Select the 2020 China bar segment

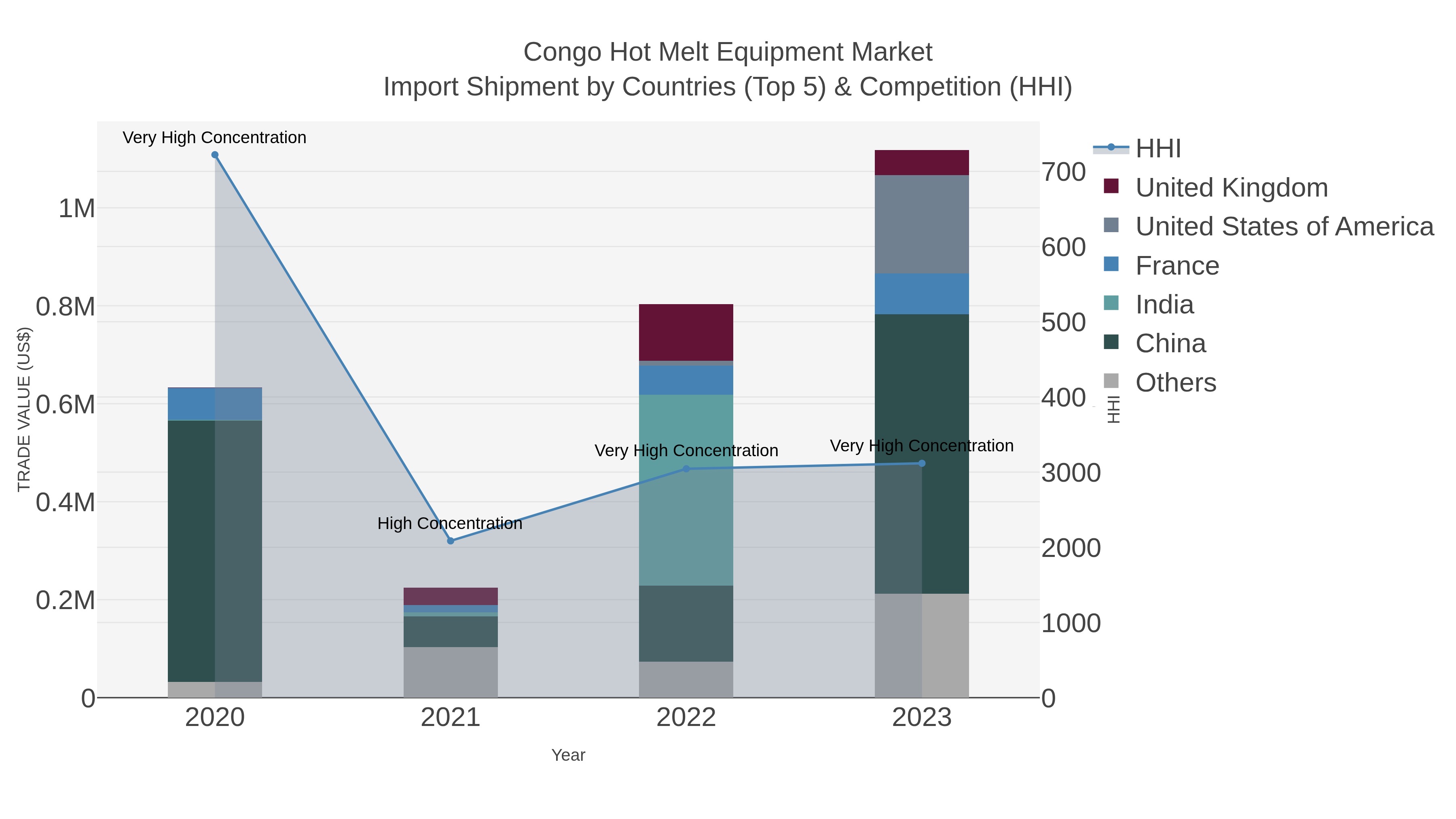tap(215, 551)
